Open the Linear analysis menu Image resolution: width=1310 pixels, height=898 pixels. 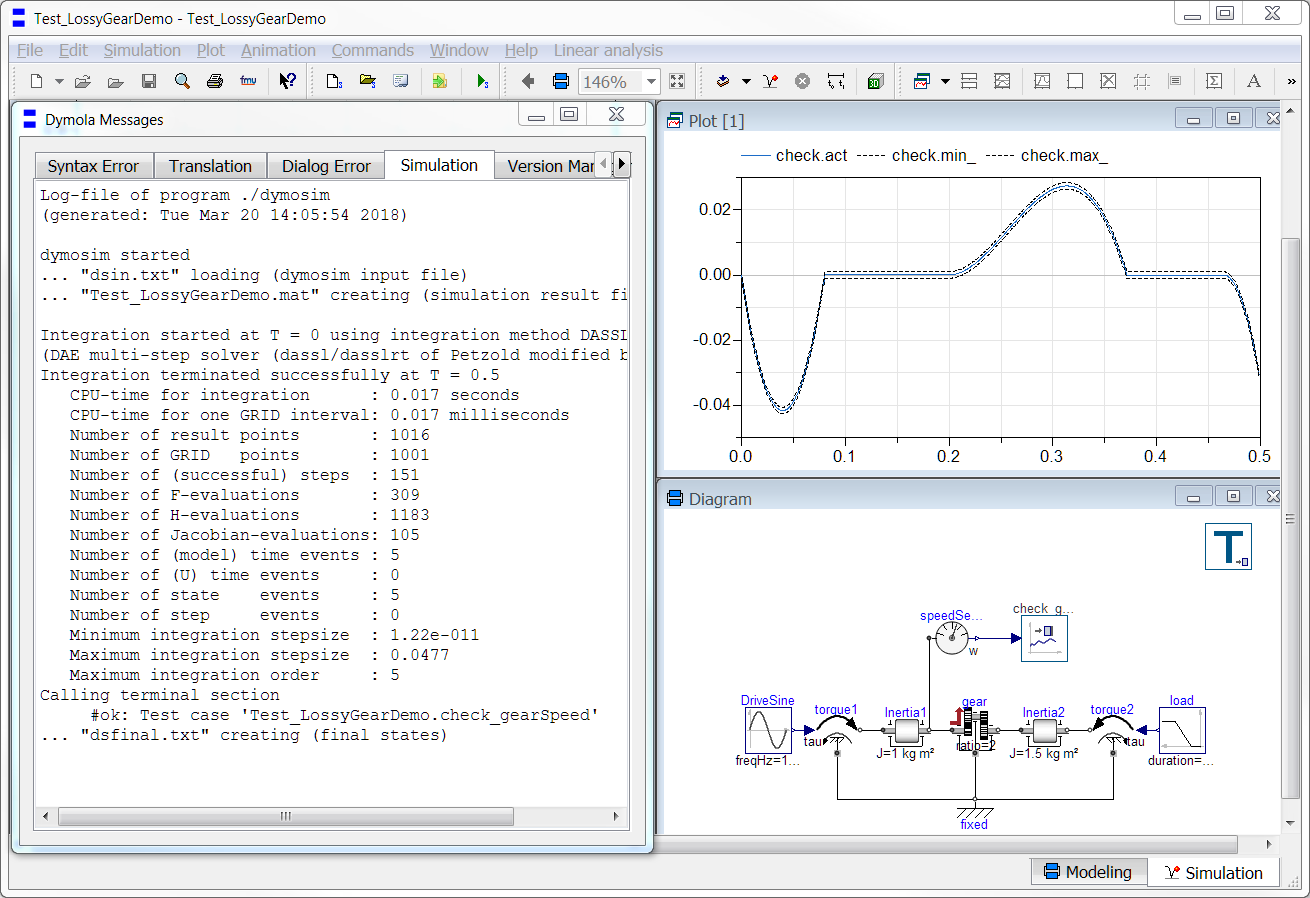(x=607, y=50)
